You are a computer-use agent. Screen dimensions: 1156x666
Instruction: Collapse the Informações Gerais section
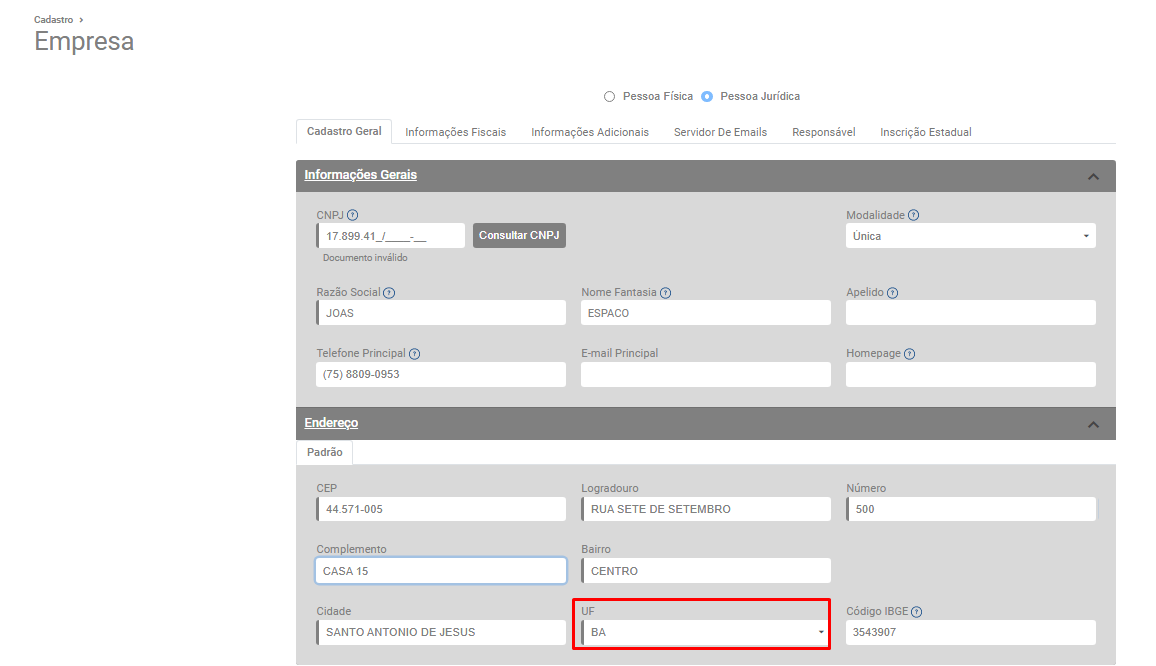pyautogui.click(x=1093, y=177)
